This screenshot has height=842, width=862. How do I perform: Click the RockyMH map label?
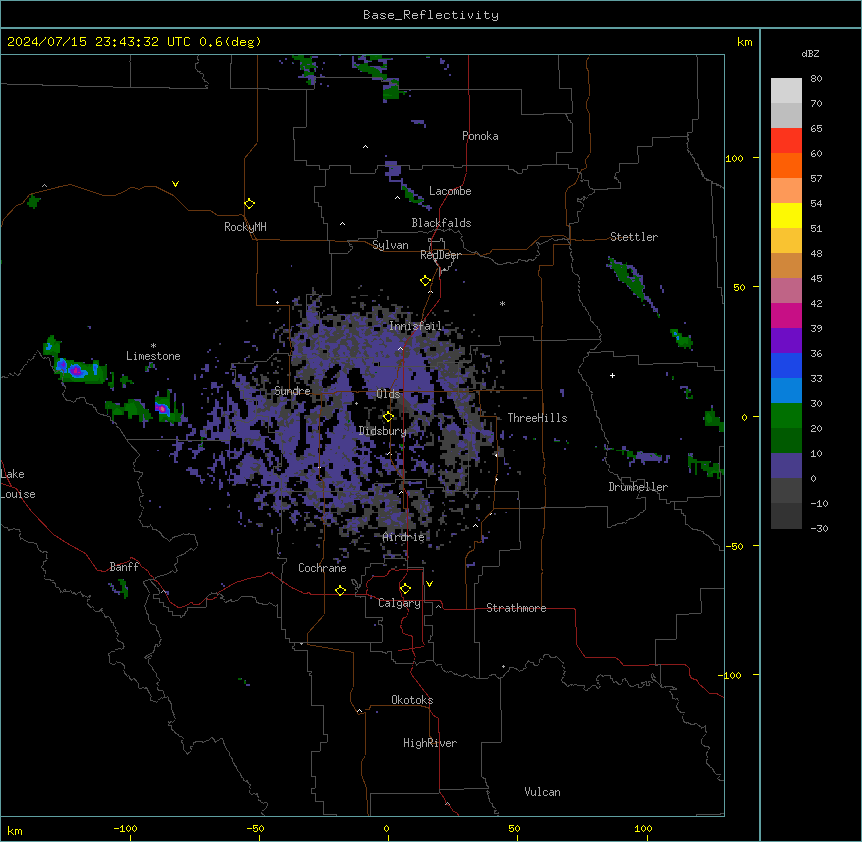[x=245, y=227]
